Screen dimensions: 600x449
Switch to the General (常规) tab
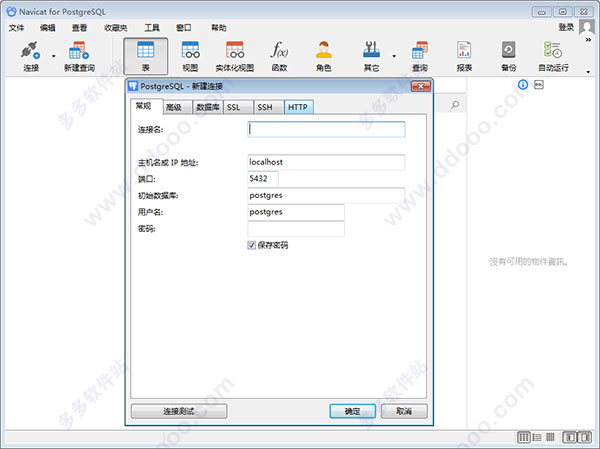147,106
